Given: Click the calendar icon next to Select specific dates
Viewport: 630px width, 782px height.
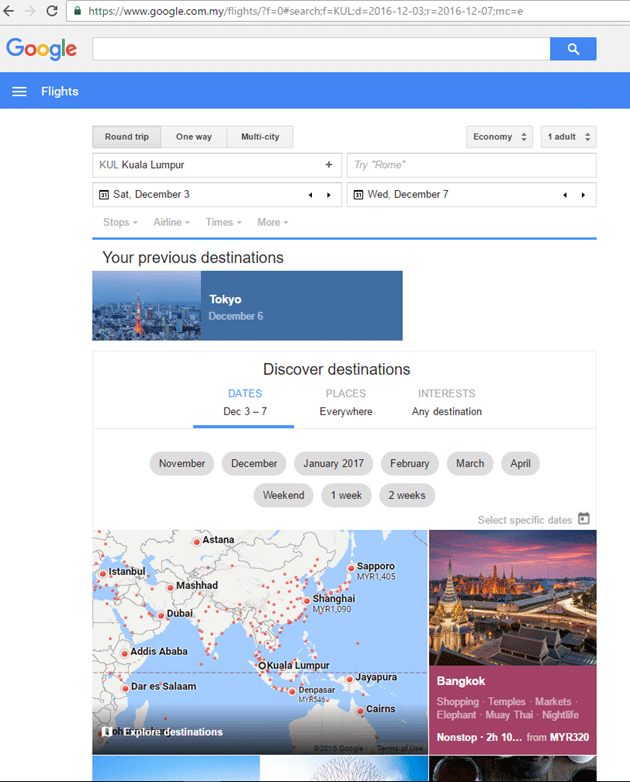Looking at the screenshot, I should point(584,519).
